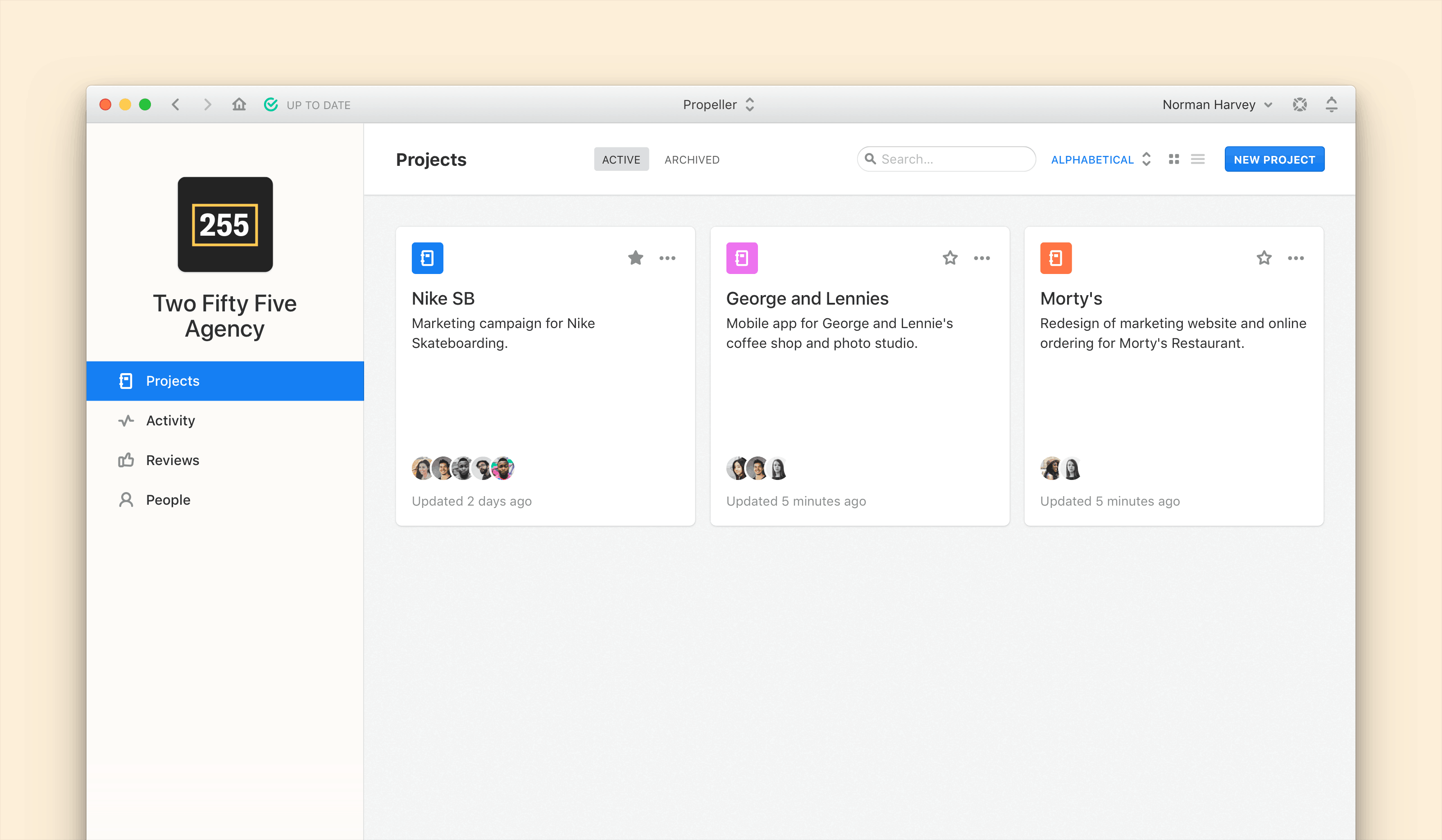The image size is (1442, 840).
Task: Click the Mobile app description text
Action: point(840,333)
